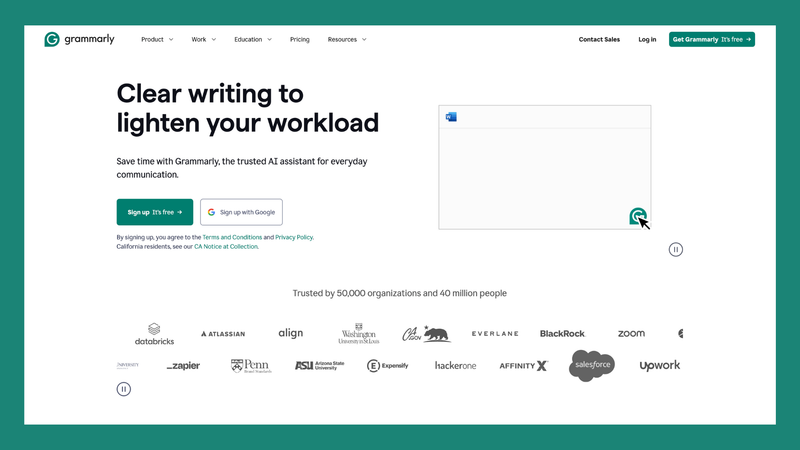Image resolution: width=800 pixels, height=450 pixels.
Task: Click the 'Clear writing to lighten your workload' heading
Action: click(248, 108)
